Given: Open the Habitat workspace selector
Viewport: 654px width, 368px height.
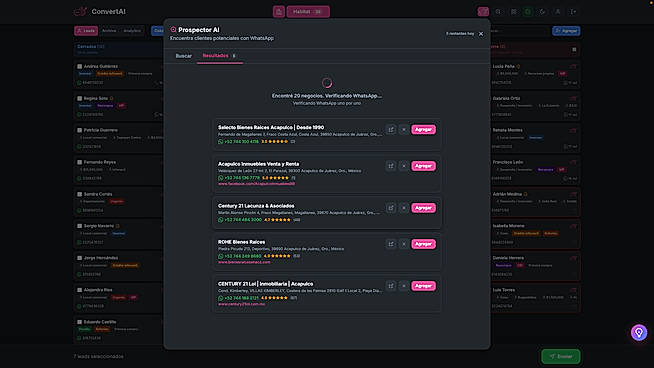Looking at the screenshot, I should click(308, 12).
